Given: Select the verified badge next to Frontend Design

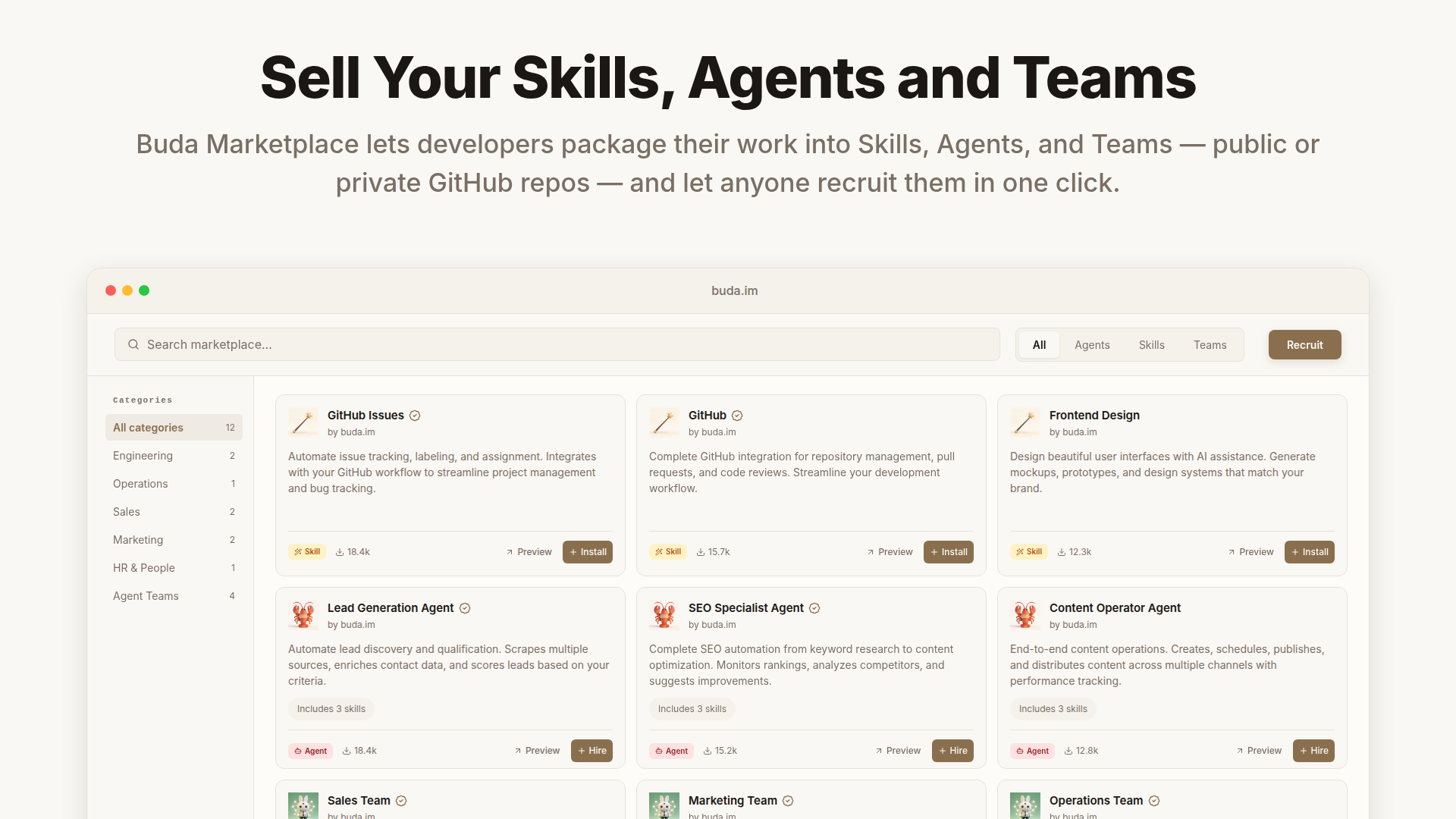Looking at the screenshot, I should 1153,416.
